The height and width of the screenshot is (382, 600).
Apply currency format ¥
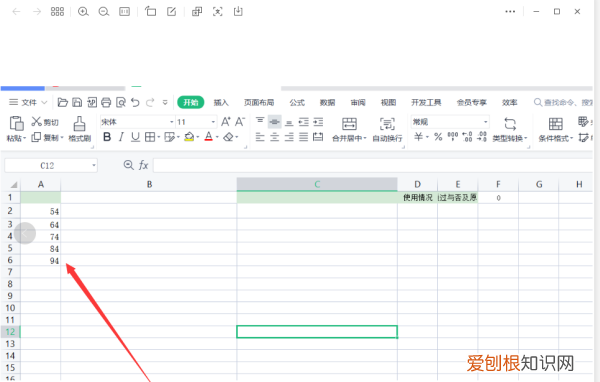[419, 137]
